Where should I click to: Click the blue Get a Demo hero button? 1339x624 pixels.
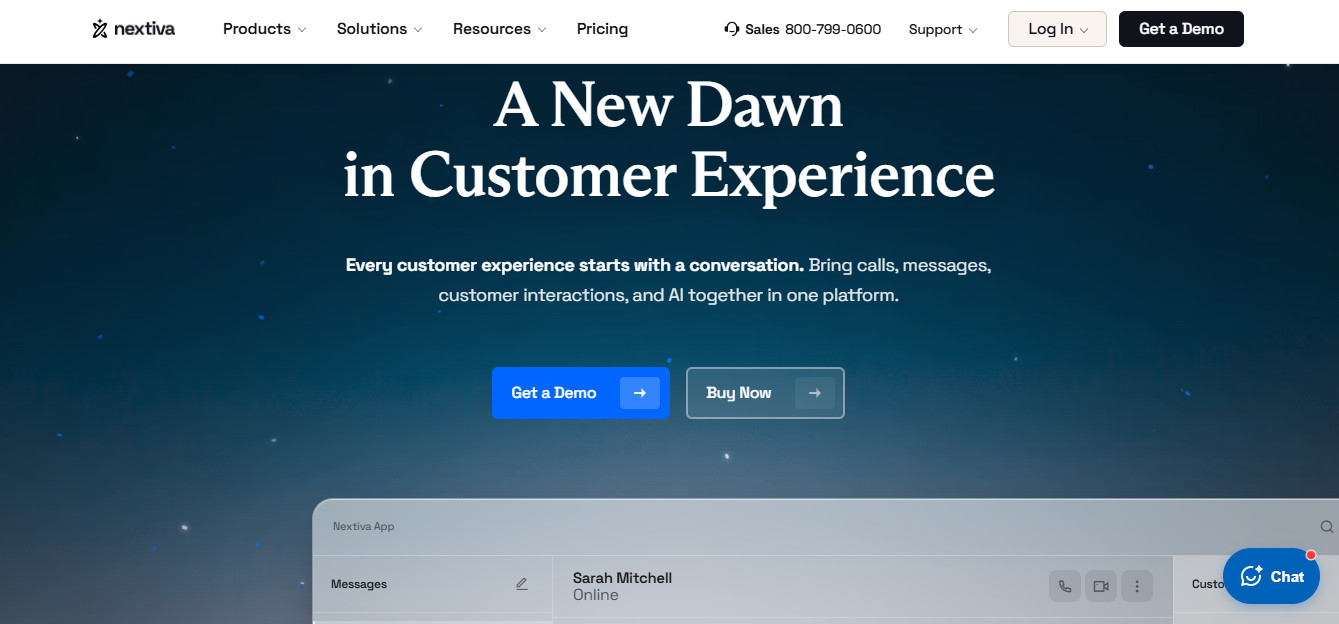point(581,393)
